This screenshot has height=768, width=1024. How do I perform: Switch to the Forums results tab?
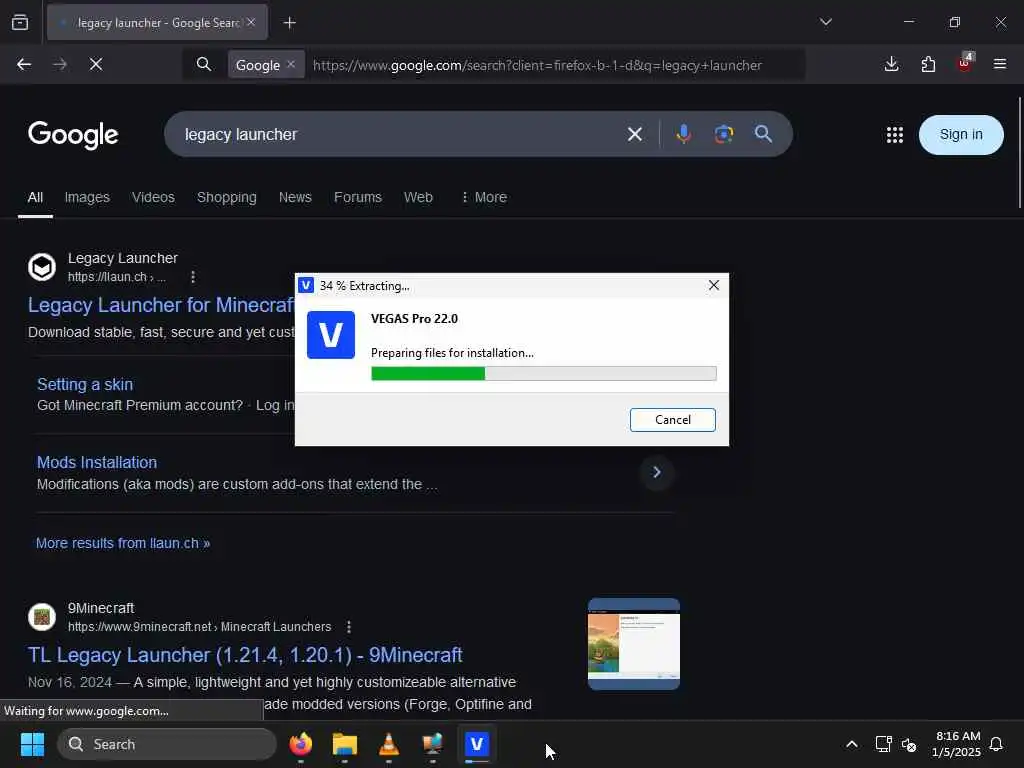[x=358, y=197]
